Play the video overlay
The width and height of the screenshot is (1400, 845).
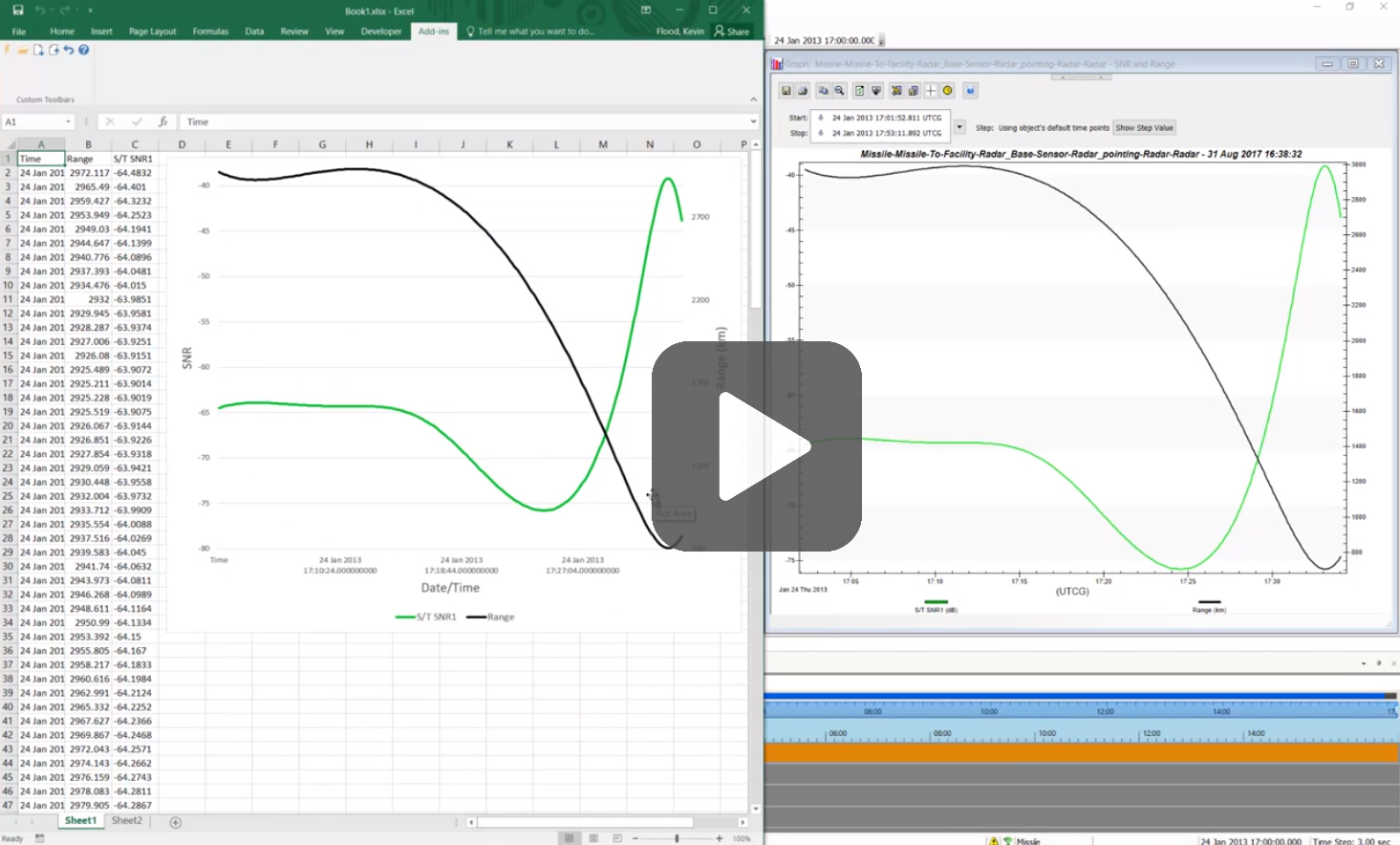757,446
